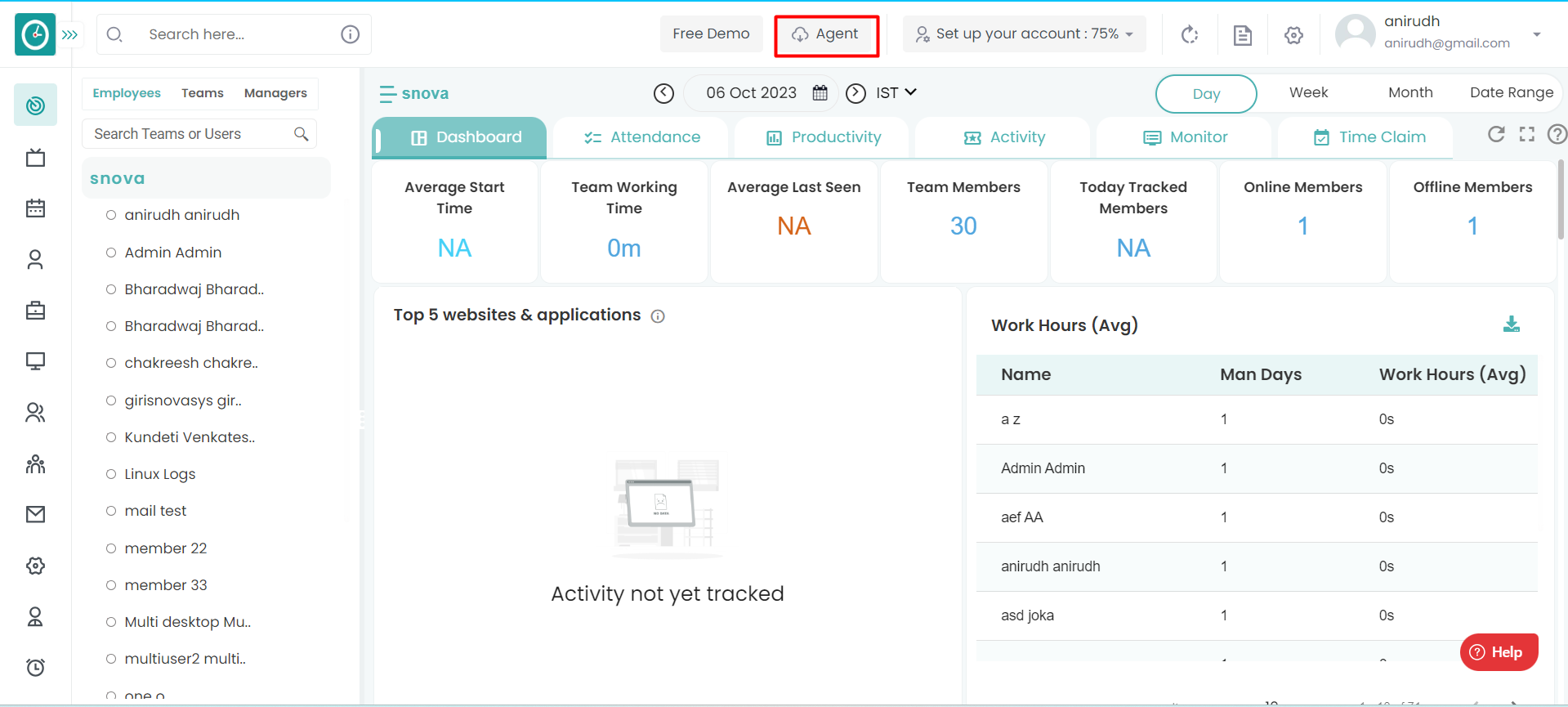
Task: Open the TV-shaped icon in sidebar
Action: pyautogui.click(x=35, y=157)
